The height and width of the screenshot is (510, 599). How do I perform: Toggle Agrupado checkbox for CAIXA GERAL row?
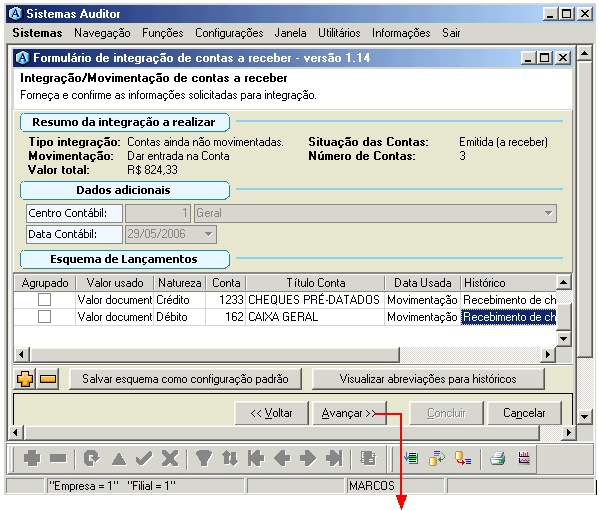[x=44, y=316]
